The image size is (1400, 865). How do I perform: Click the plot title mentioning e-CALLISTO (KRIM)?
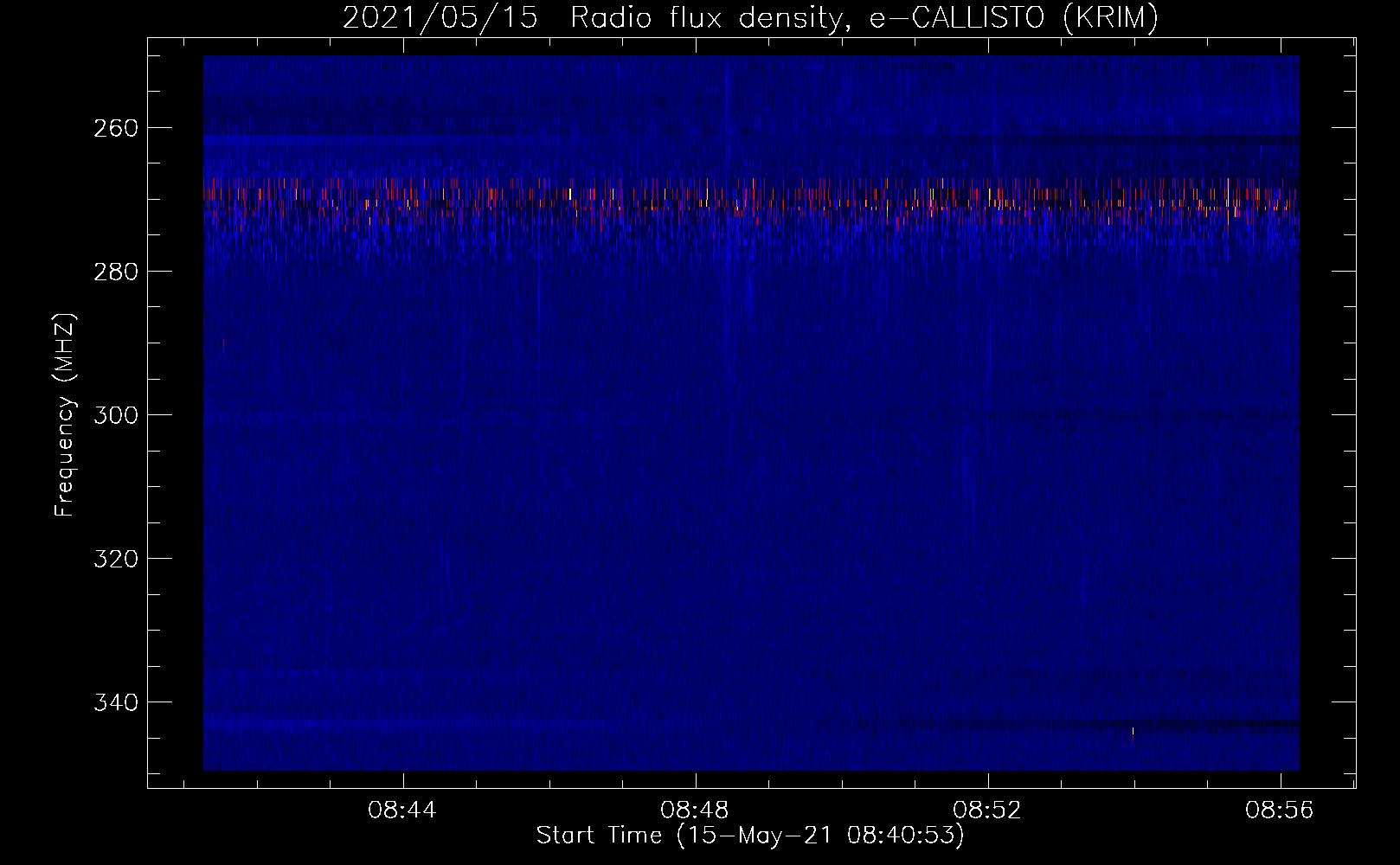click(x=749, y=18)
